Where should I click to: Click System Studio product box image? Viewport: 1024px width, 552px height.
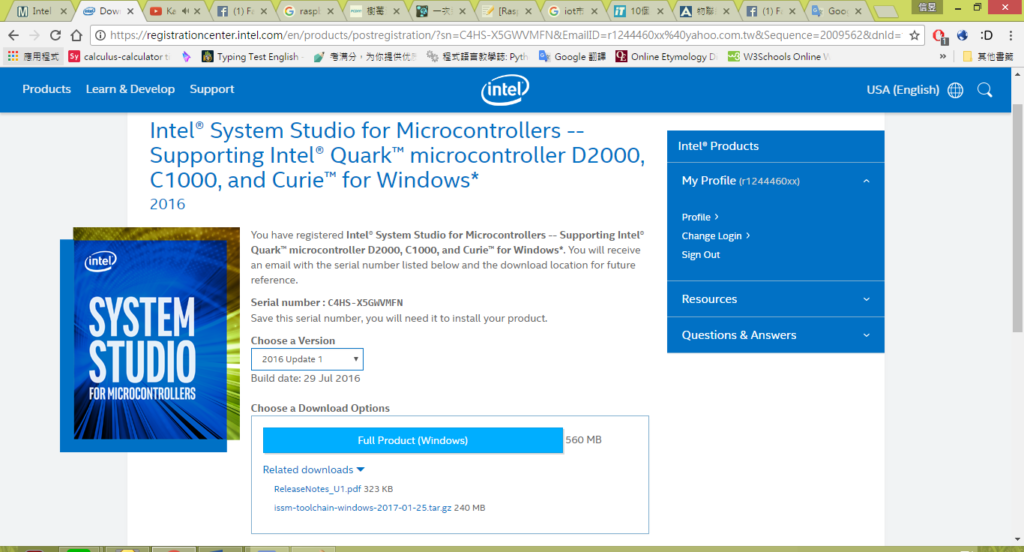(x=150, y=340)
